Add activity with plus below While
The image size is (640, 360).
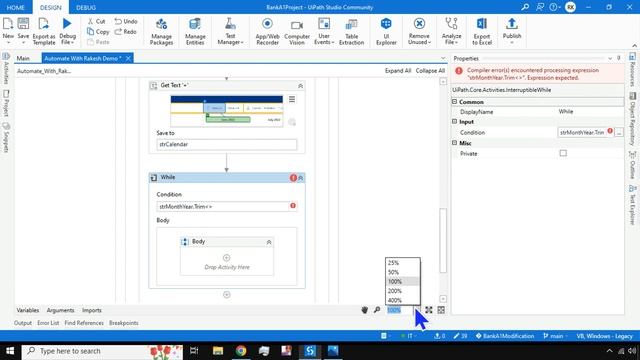[227, 295]
